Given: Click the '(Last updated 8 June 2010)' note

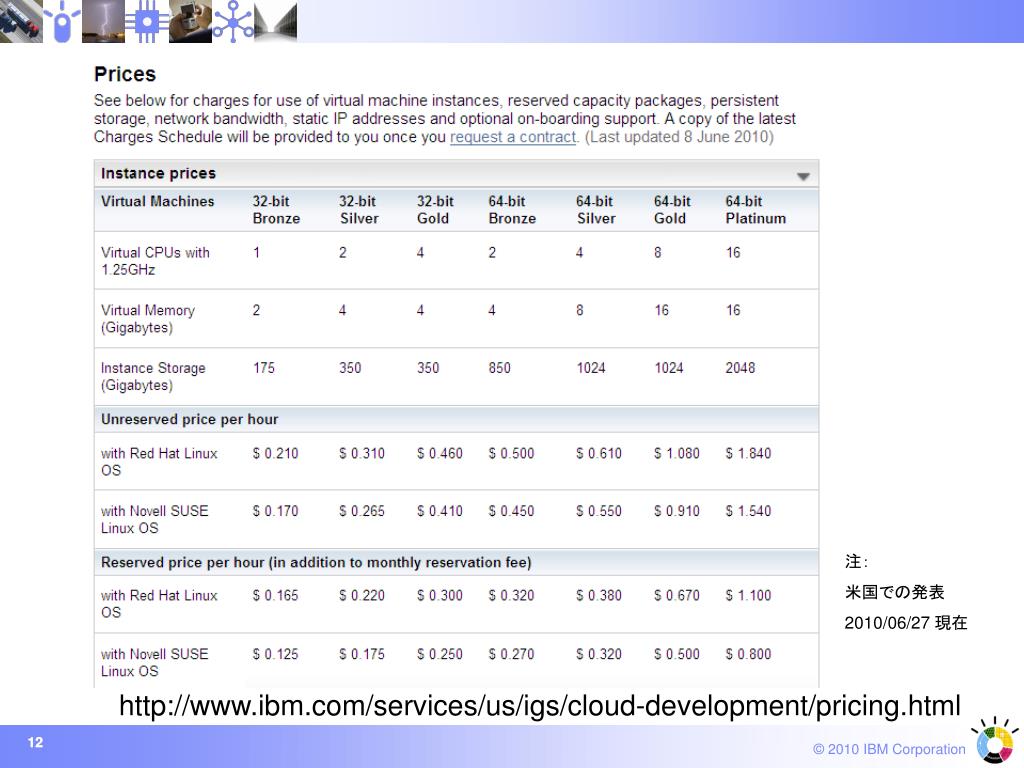Looking at the screenshot, I should [679, 137].
